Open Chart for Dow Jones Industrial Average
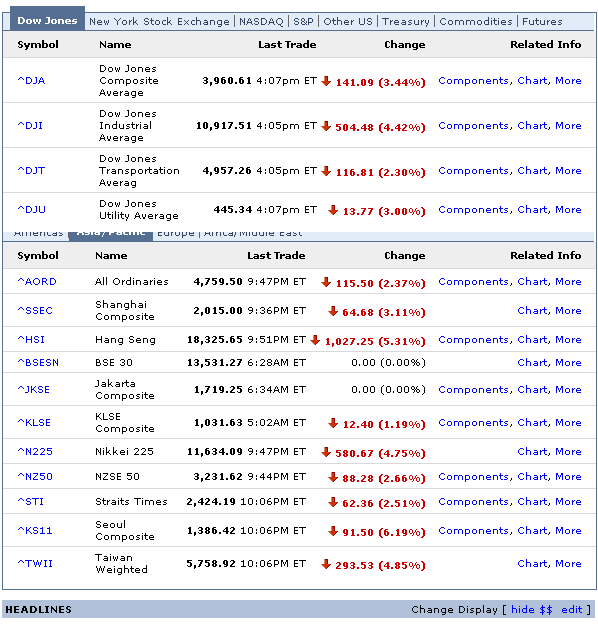Viewport: 598px width, 624px height. click(x=533, y=126)
